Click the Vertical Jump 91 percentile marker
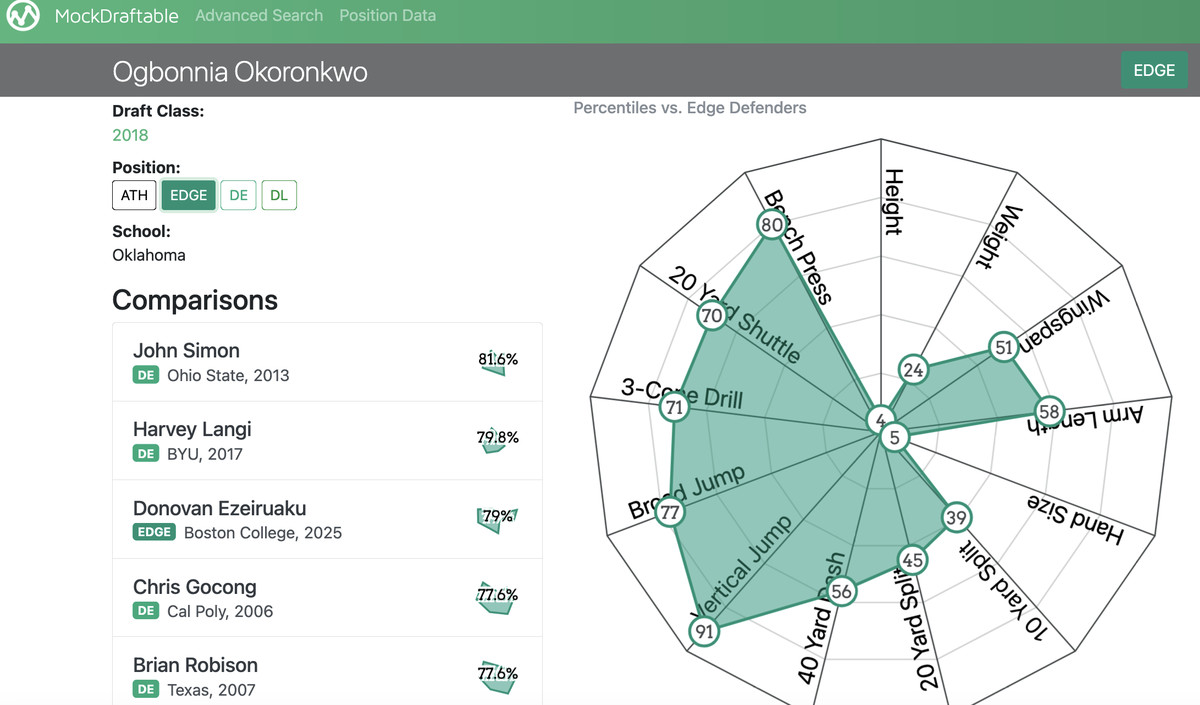 (x=704, y=631)
